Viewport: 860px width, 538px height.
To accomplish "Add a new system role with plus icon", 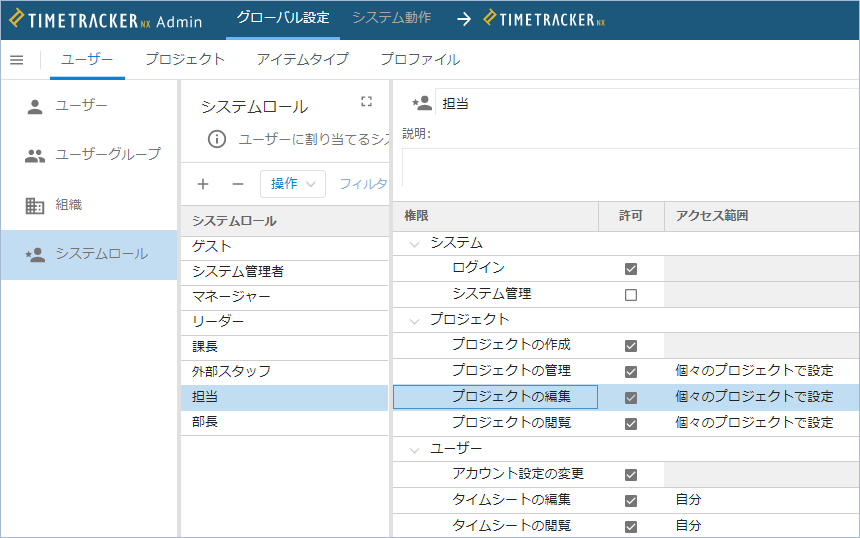I will 203,184.
